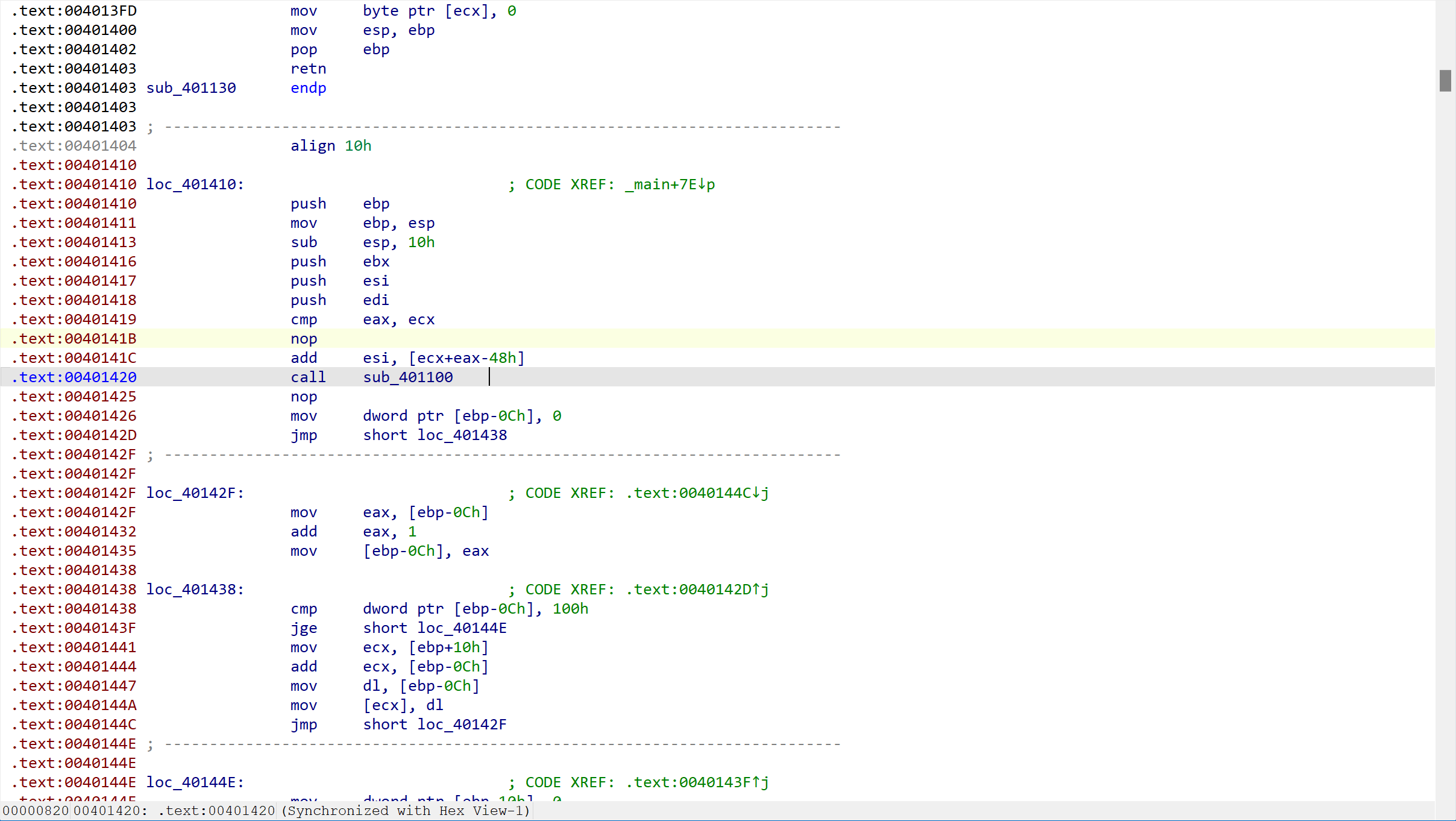Select mov byte ptr [ecx], 0 line
This screenshot has height=821, width=1456.
[x=403, y=11]
